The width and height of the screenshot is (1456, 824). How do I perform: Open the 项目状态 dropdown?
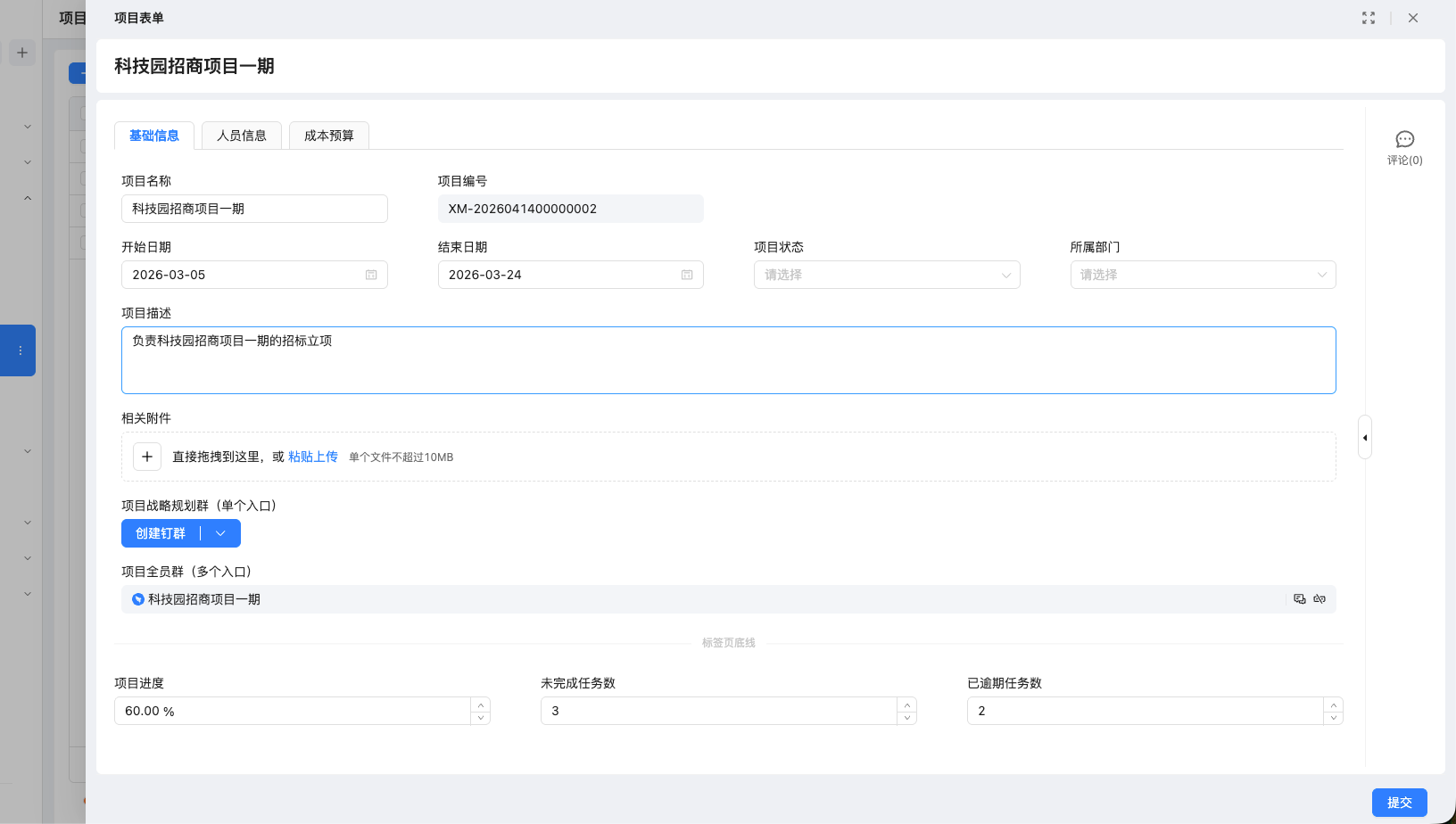pos(887,275)
